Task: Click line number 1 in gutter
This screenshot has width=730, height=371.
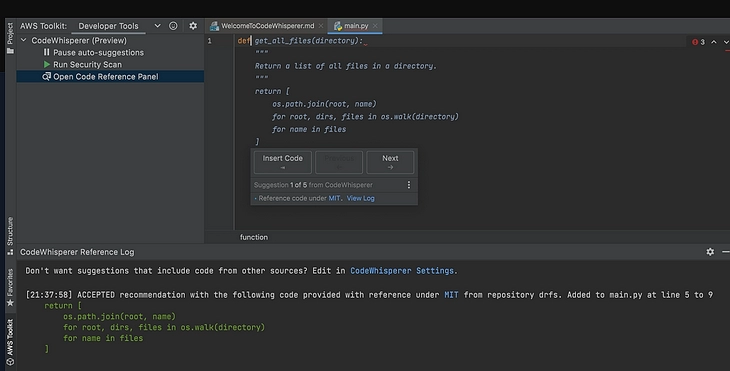Action: [x=210, y=41]
